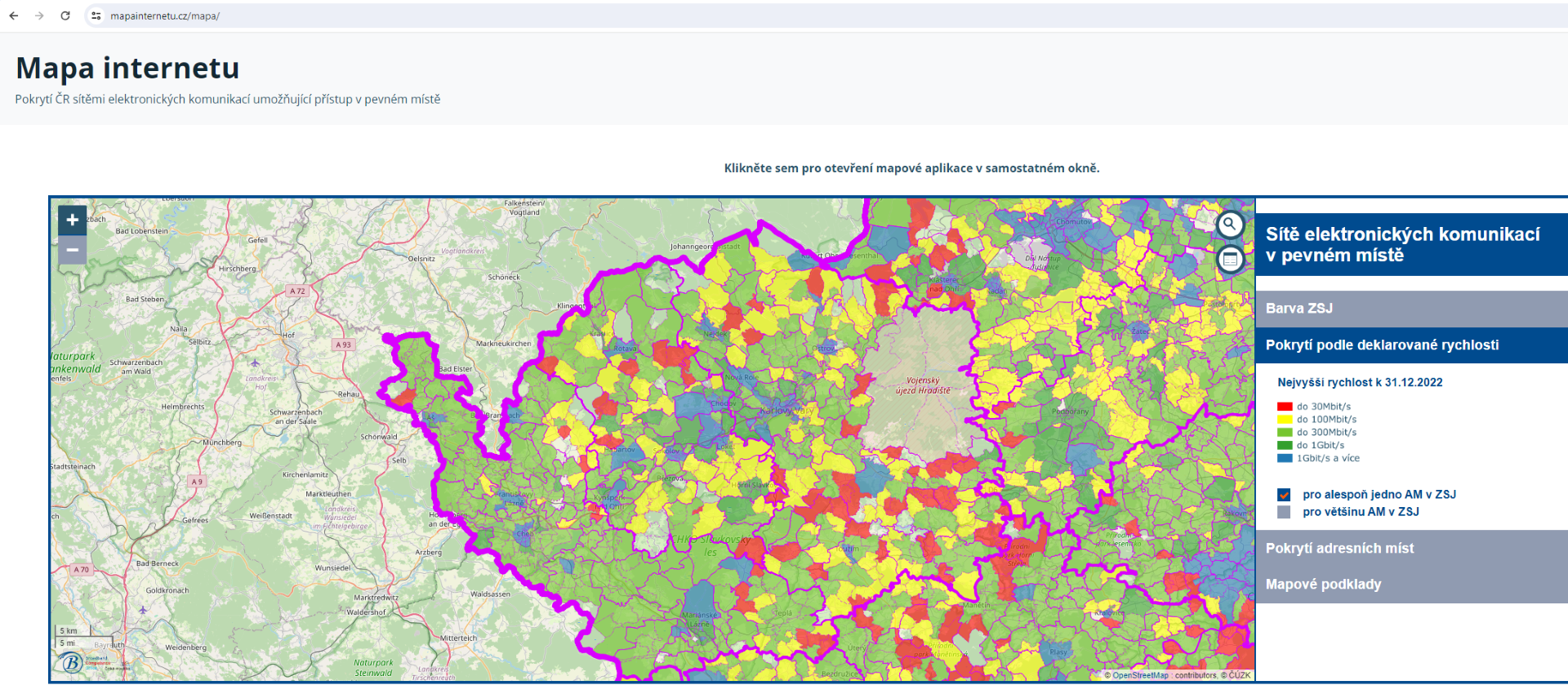
Task: Zoom out the map with minus button
Action: point(73,250)
